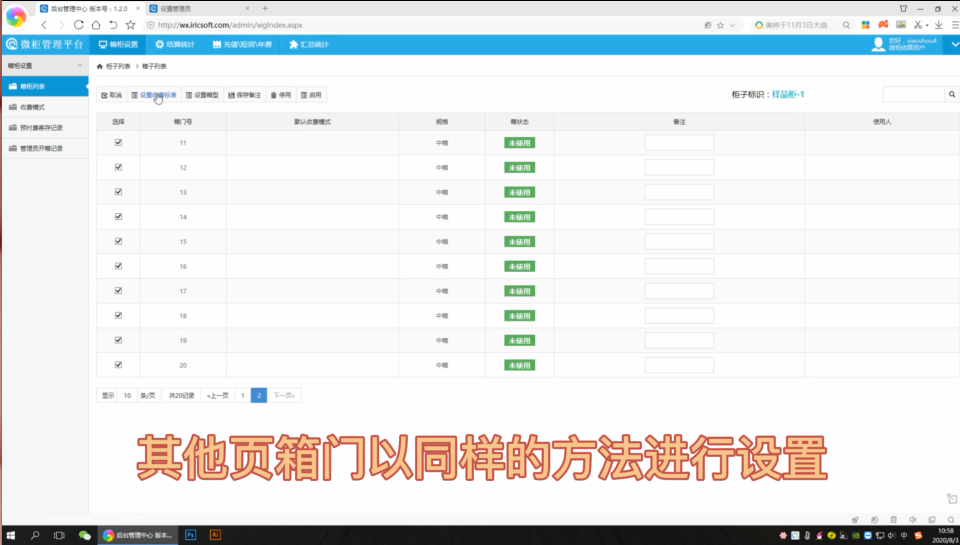
Task: Click the 设置箱型 toolbar button
Action: (202, 95)
